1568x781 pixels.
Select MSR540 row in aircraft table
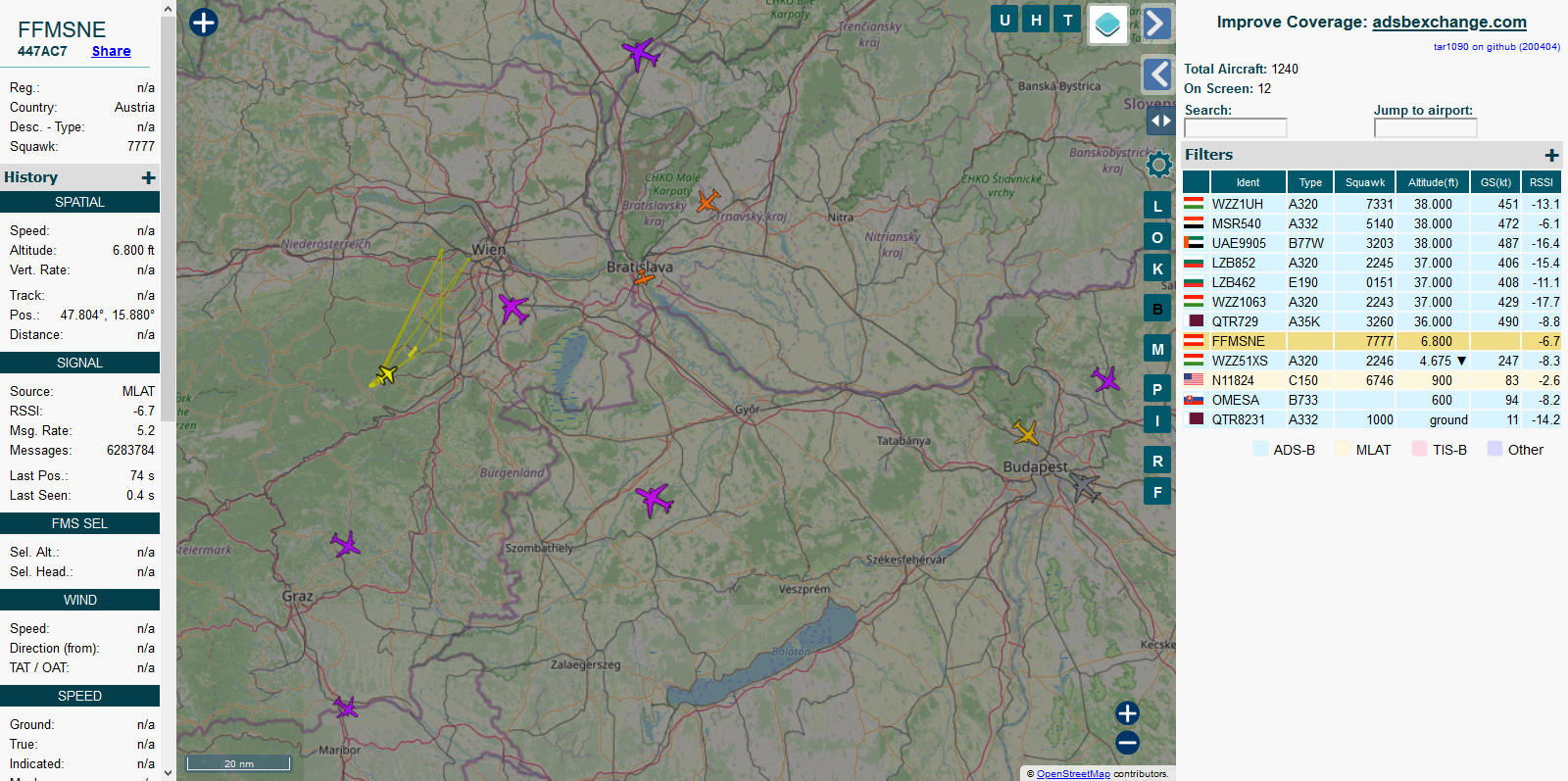click(x=1372, y=223)
